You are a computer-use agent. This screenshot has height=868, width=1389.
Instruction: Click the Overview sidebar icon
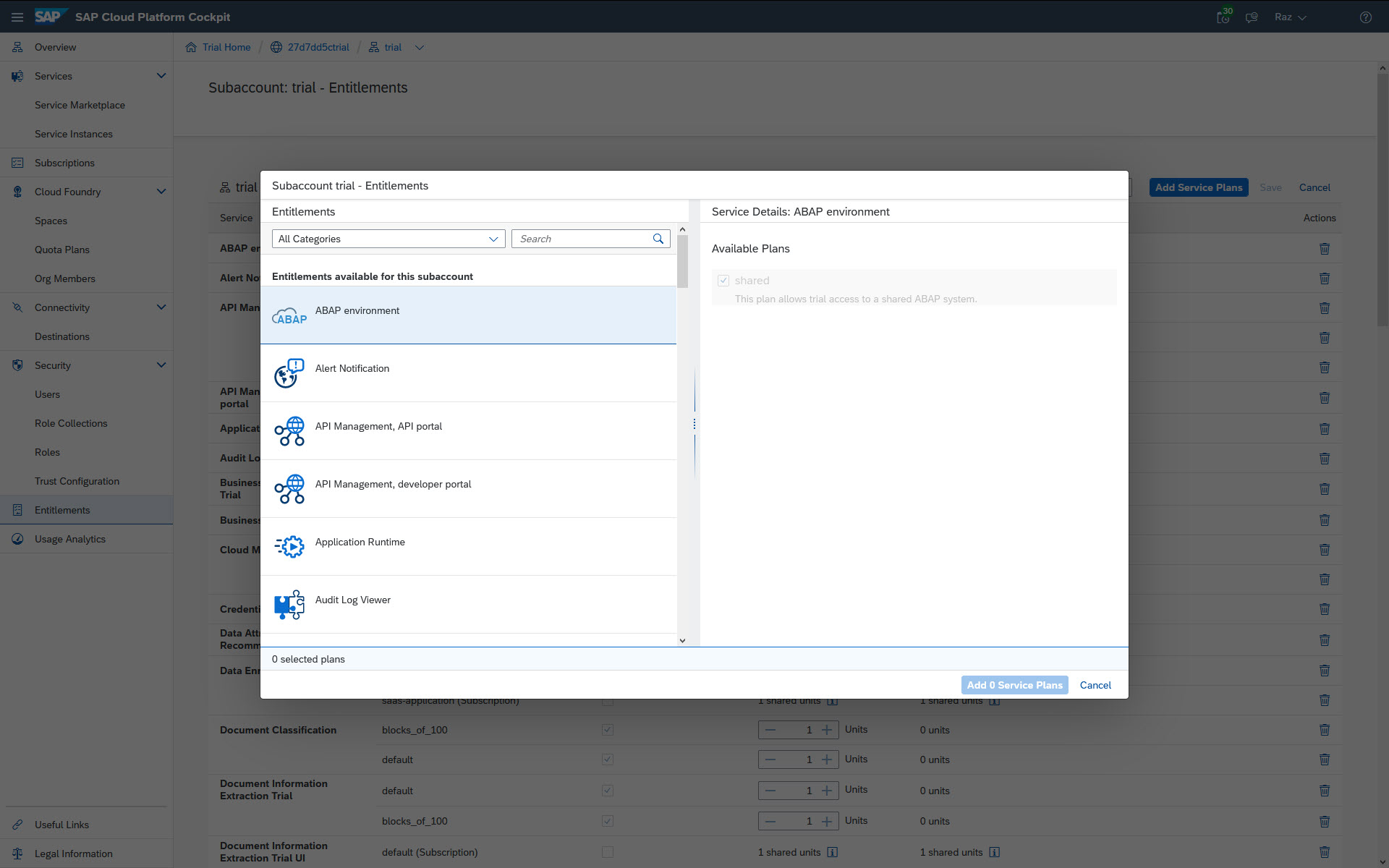(x=17, y=47)
